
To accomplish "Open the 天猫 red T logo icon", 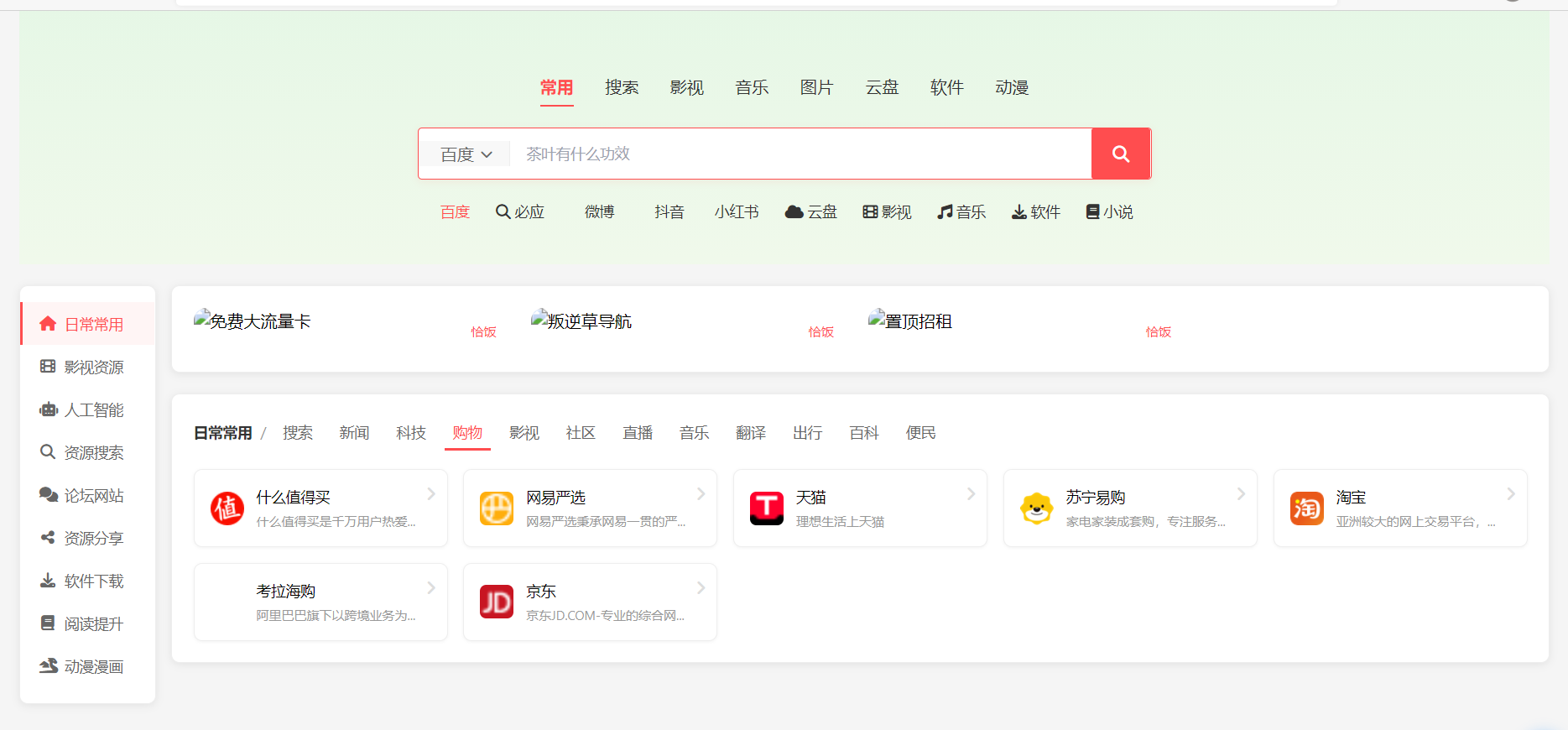I will 767,508.
